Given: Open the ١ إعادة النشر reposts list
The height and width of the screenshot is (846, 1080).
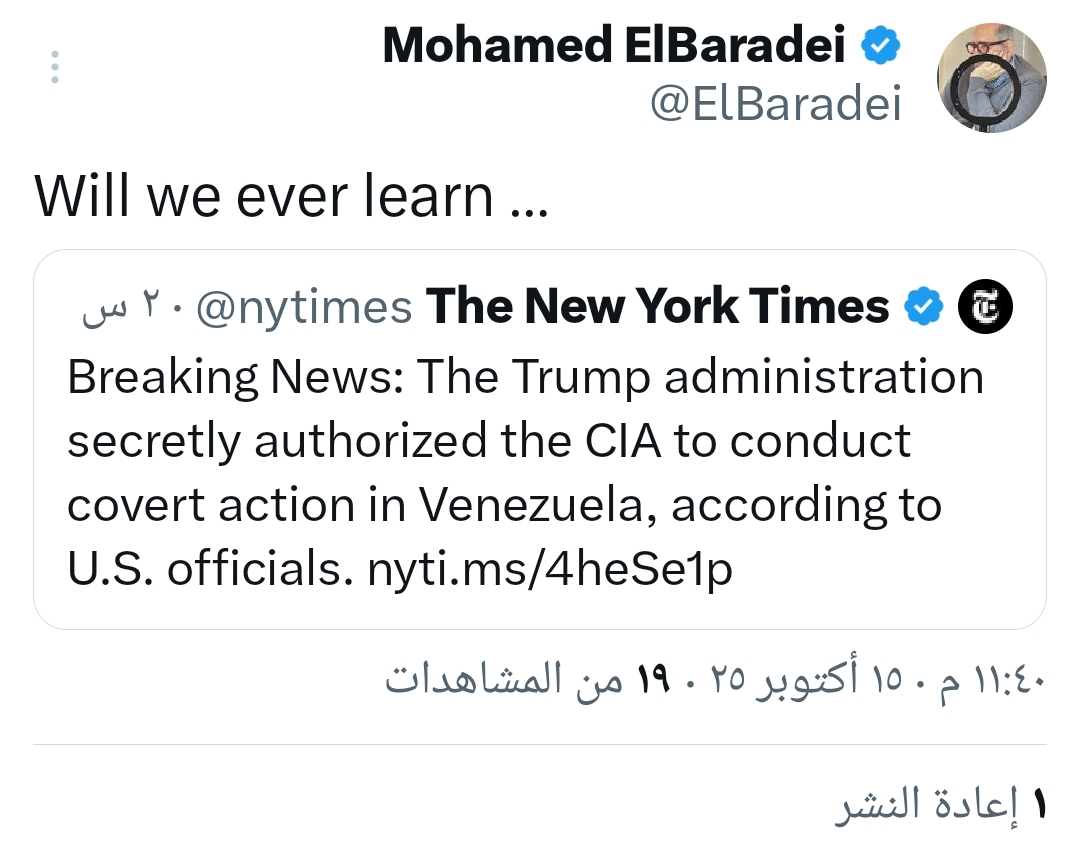Looking at the screenshot, I should click(x=940, y=806).
